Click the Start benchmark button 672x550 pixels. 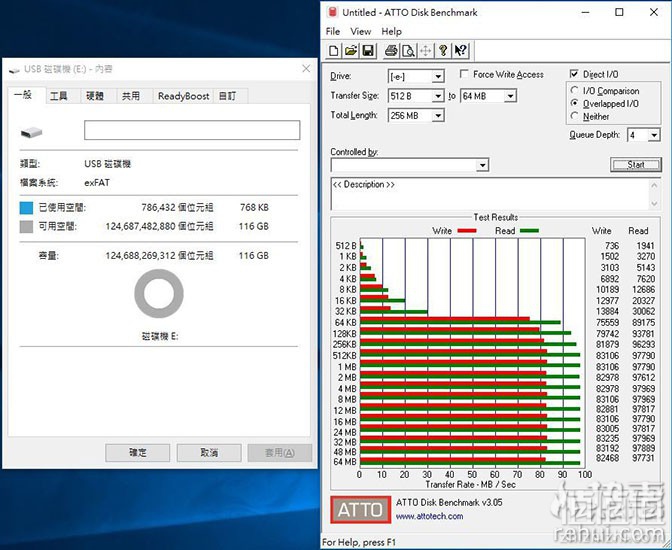coord(636,165)
